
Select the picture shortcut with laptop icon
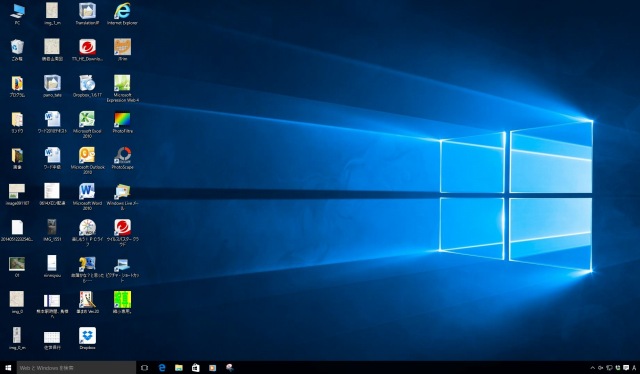pos(122,269)
